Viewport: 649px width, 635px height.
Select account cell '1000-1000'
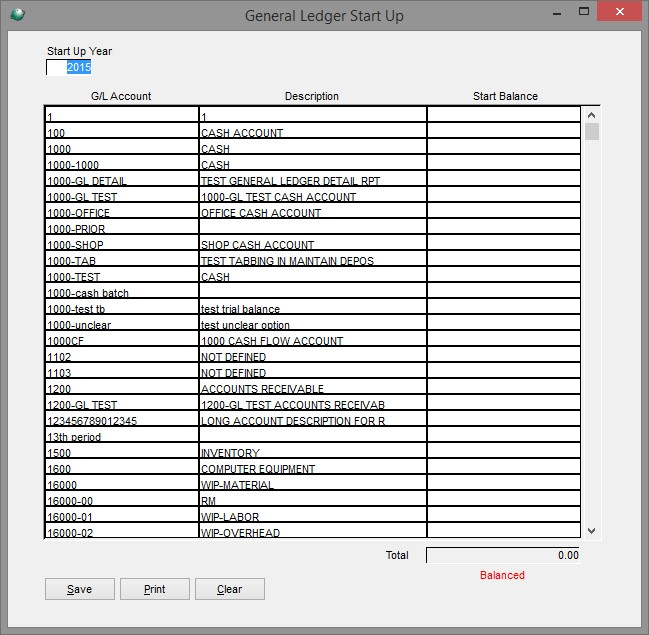[122, 163]
